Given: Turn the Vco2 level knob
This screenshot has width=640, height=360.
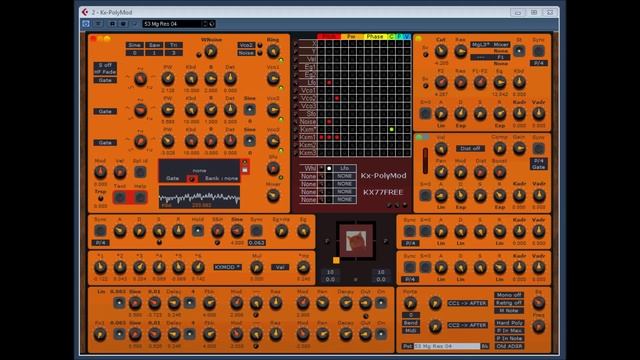Looking at the screenshot, I should coord(273,110).
